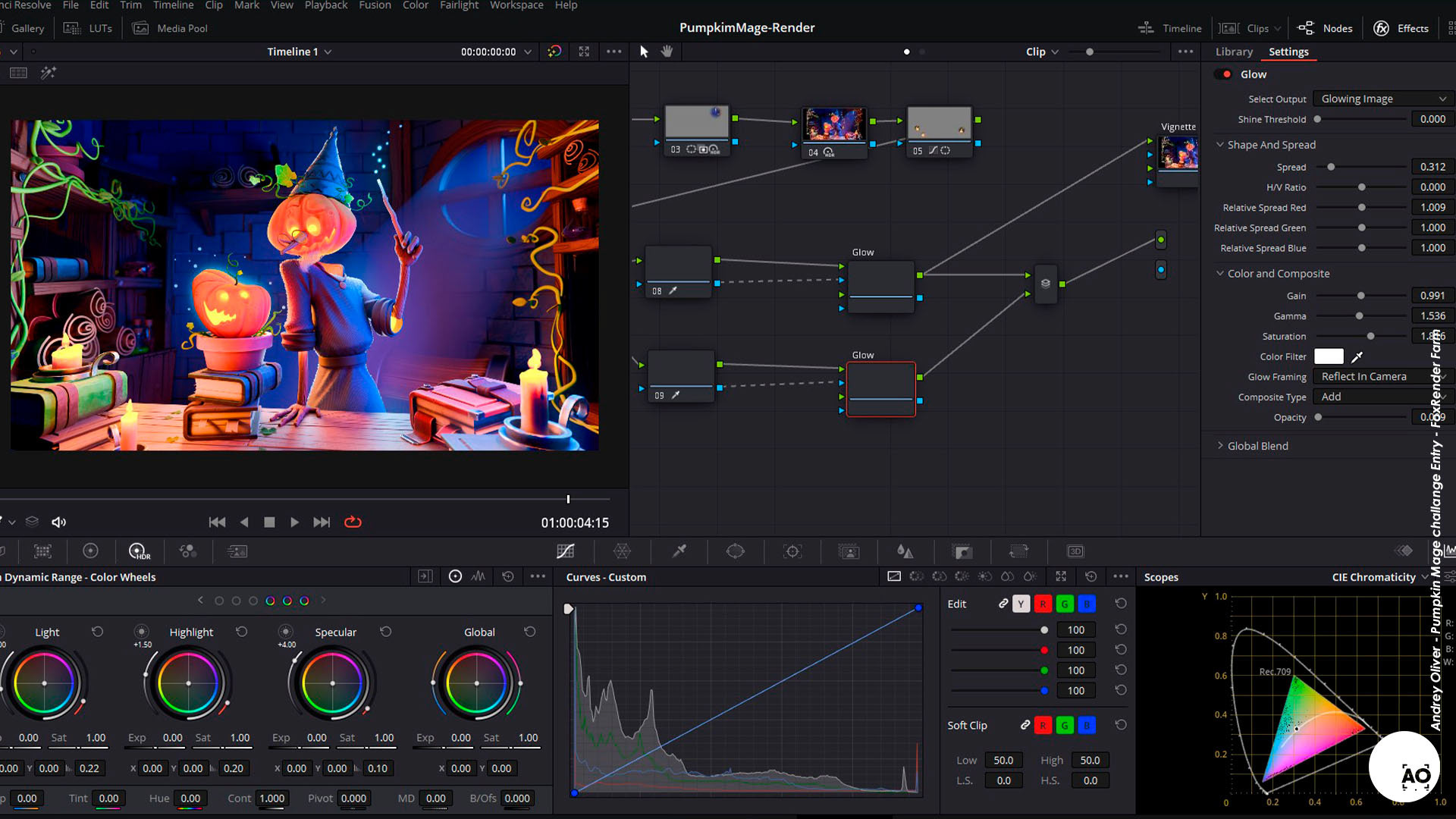This screenshot has height=819, width=1456.
Task: Open the Fairlight menu
Action: pyautogui.click(x=459, y=5)
